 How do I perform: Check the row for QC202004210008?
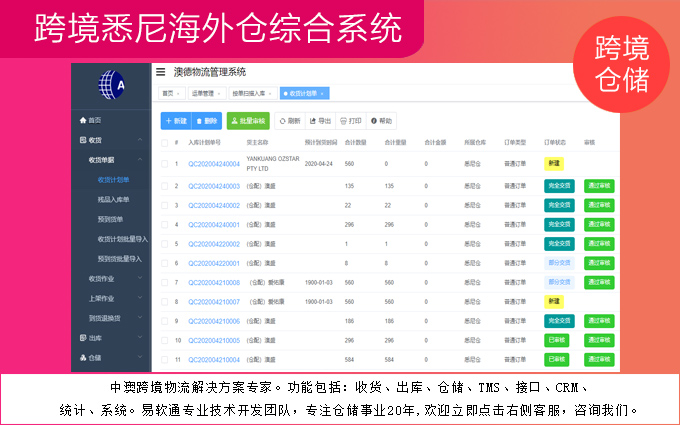164,282
